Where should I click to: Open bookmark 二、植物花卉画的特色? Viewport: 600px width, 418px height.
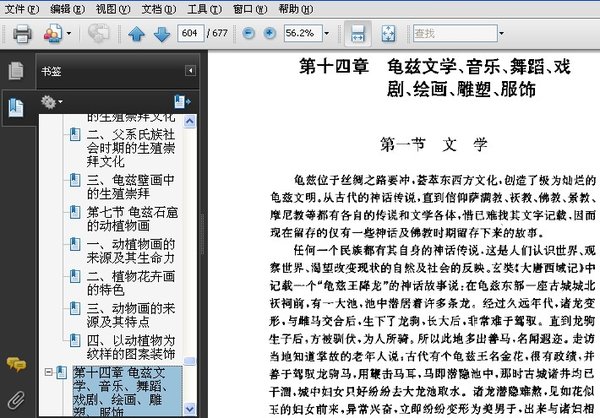(131, 283)
